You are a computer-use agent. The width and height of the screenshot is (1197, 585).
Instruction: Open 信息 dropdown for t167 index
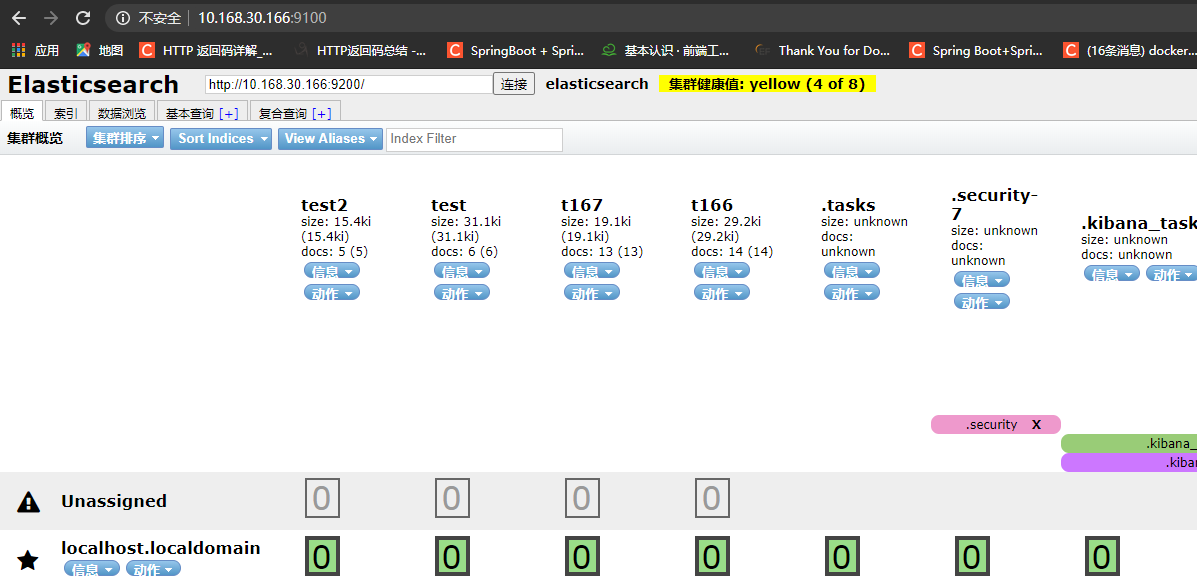point(592,270)
